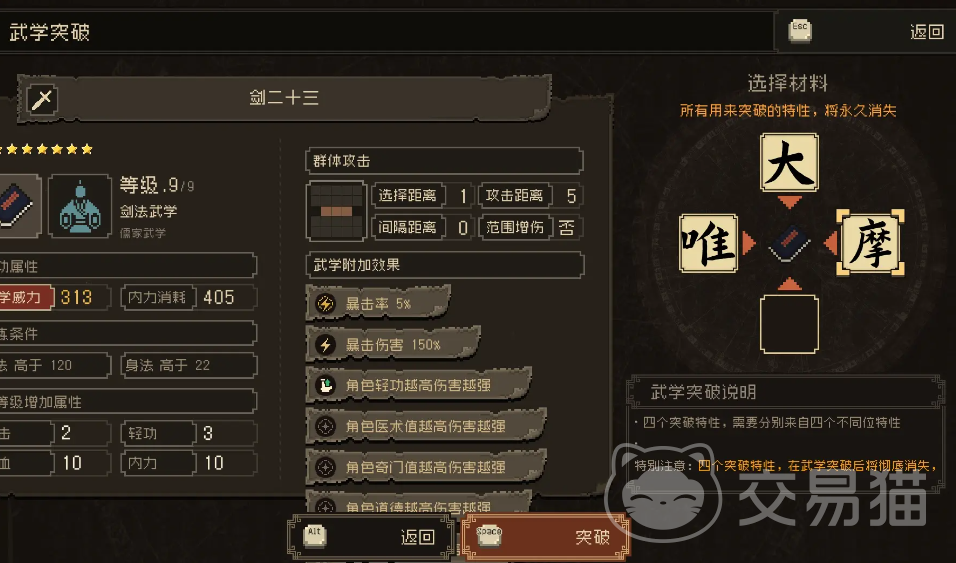
Task: Click the 暴击率 5% lightning icon
Action: (325, 303)
